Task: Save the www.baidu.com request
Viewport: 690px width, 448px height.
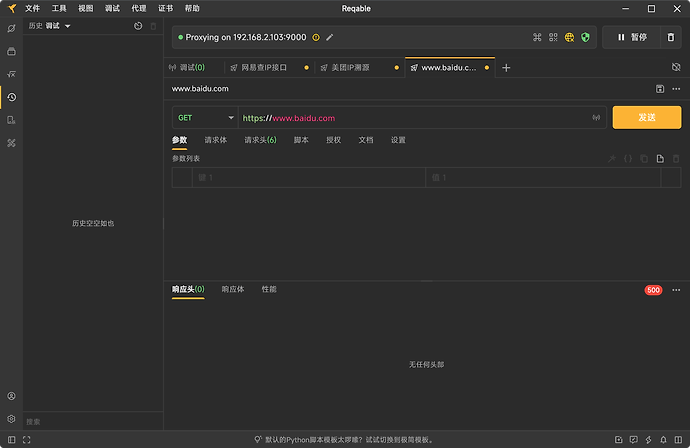Action: click(660, 89)
